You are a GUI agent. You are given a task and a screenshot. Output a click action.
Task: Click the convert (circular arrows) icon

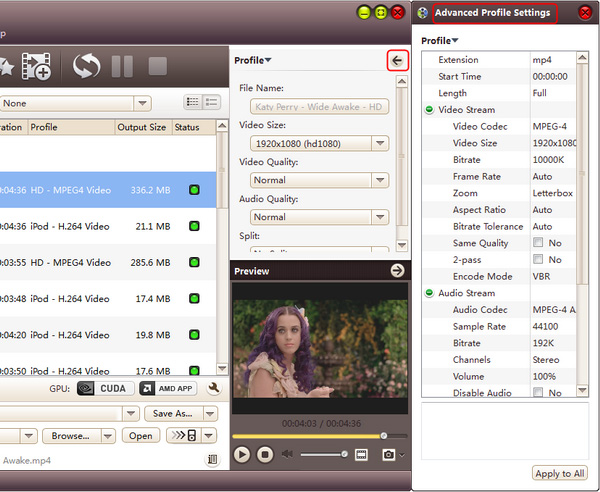coord(86,67)
